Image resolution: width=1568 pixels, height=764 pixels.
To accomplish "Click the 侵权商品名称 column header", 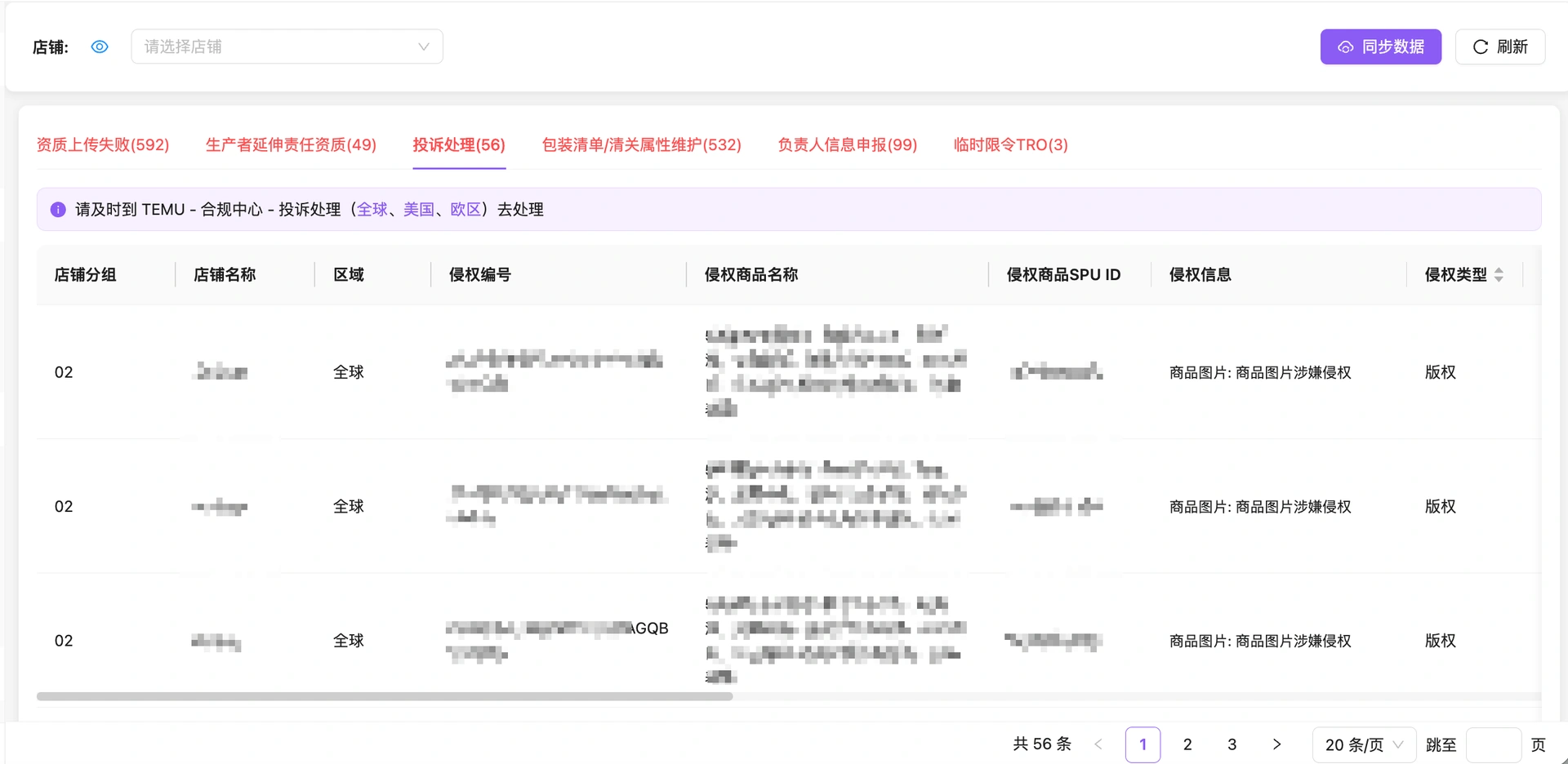I will point(837,275).
